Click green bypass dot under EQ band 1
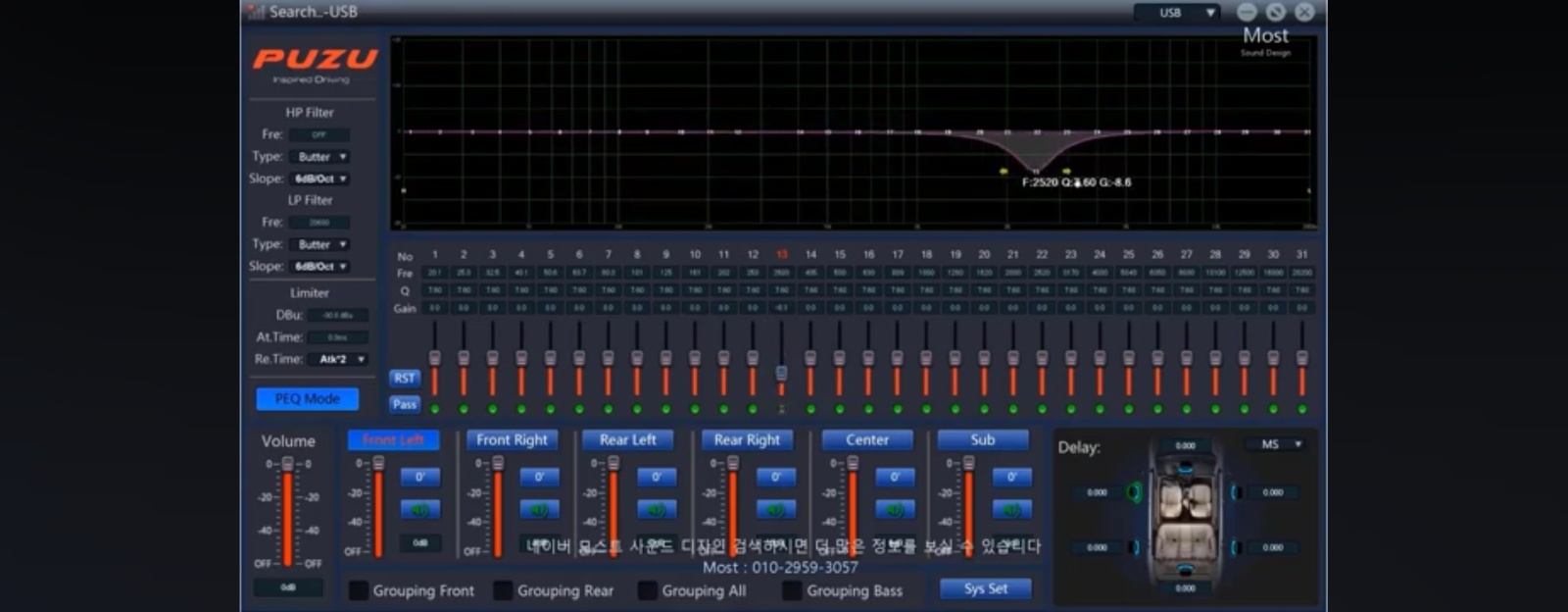 pyautogui.click(x=435, y=409)
